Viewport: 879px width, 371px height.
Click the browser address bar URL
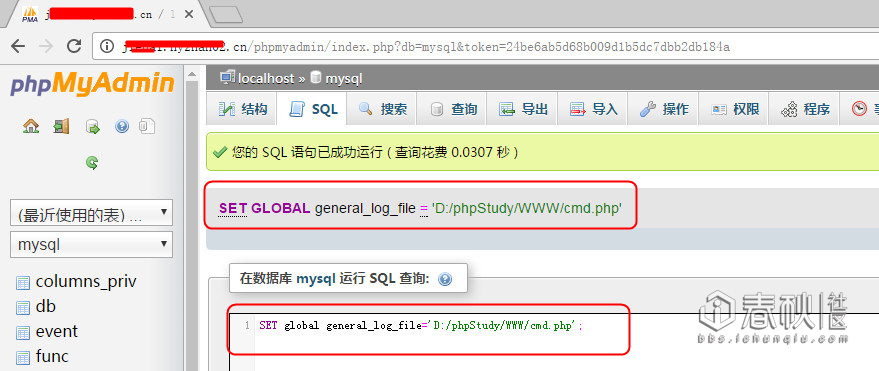coord(426,47)
